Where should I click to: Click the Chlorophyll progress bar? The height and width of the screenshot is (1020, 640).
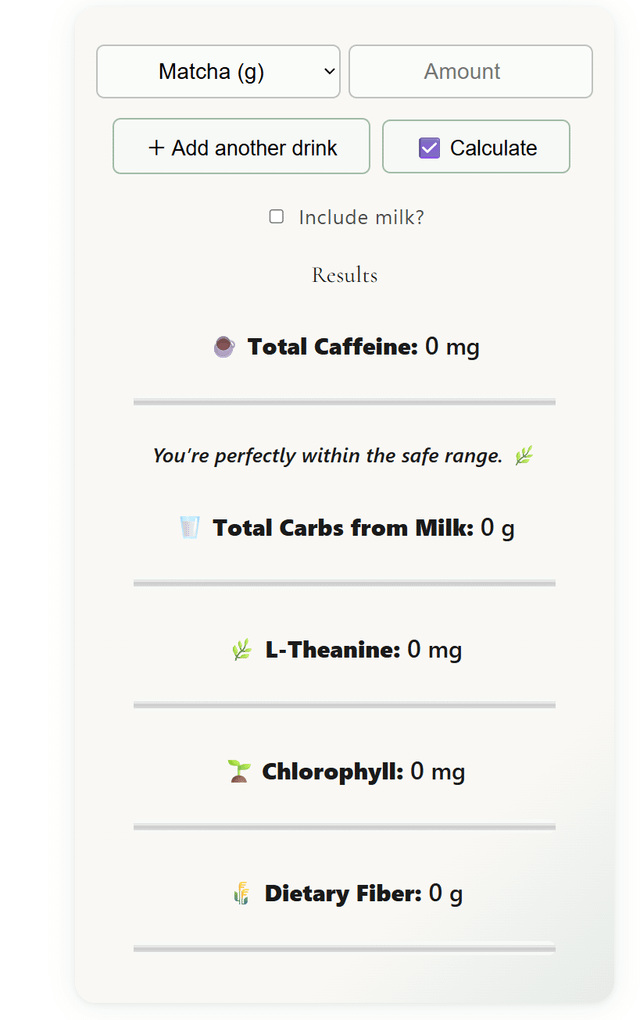point(344,827)
